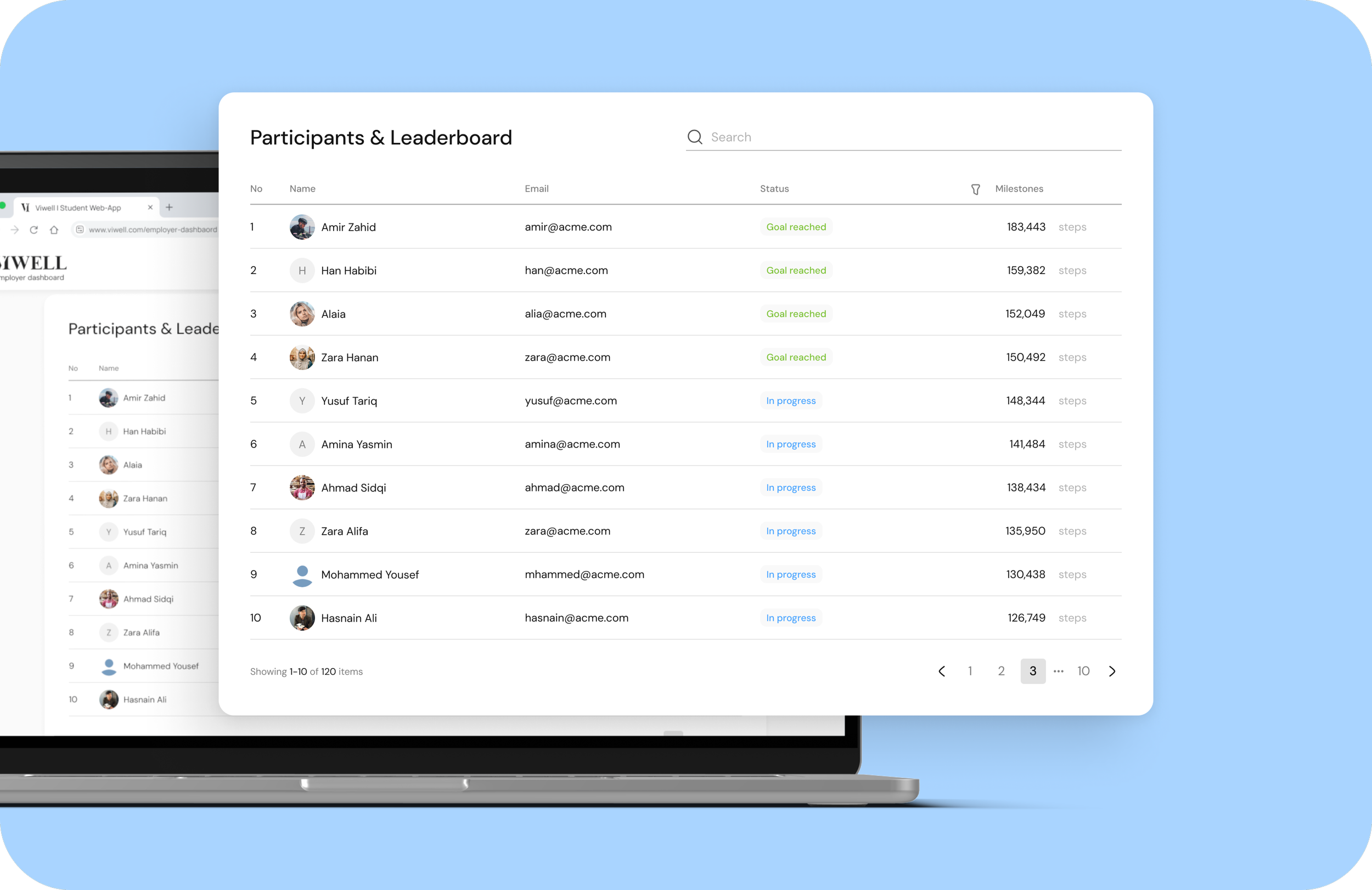This screenshot has width=1372, height=890.
Task: Jump to page 10 of results
Action: click(1083, 671)
